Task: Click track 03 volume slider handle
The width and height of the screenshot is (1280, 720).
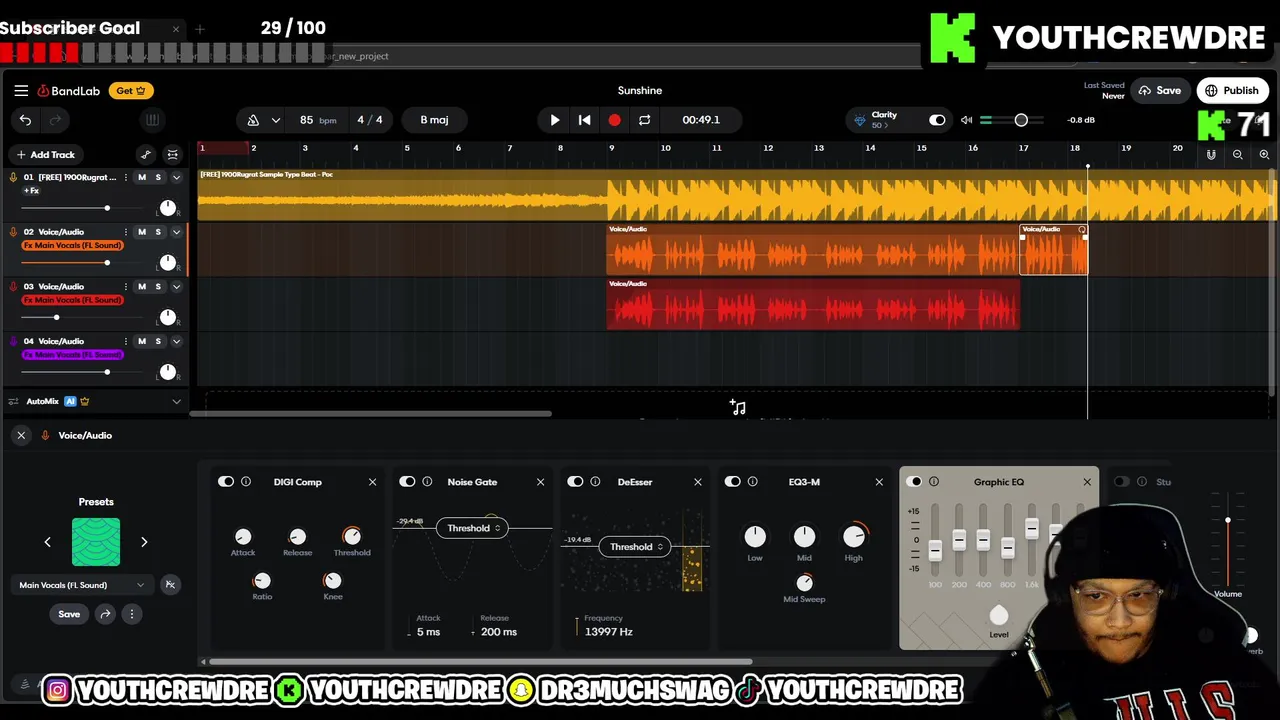Action: [x=56, y=317]
